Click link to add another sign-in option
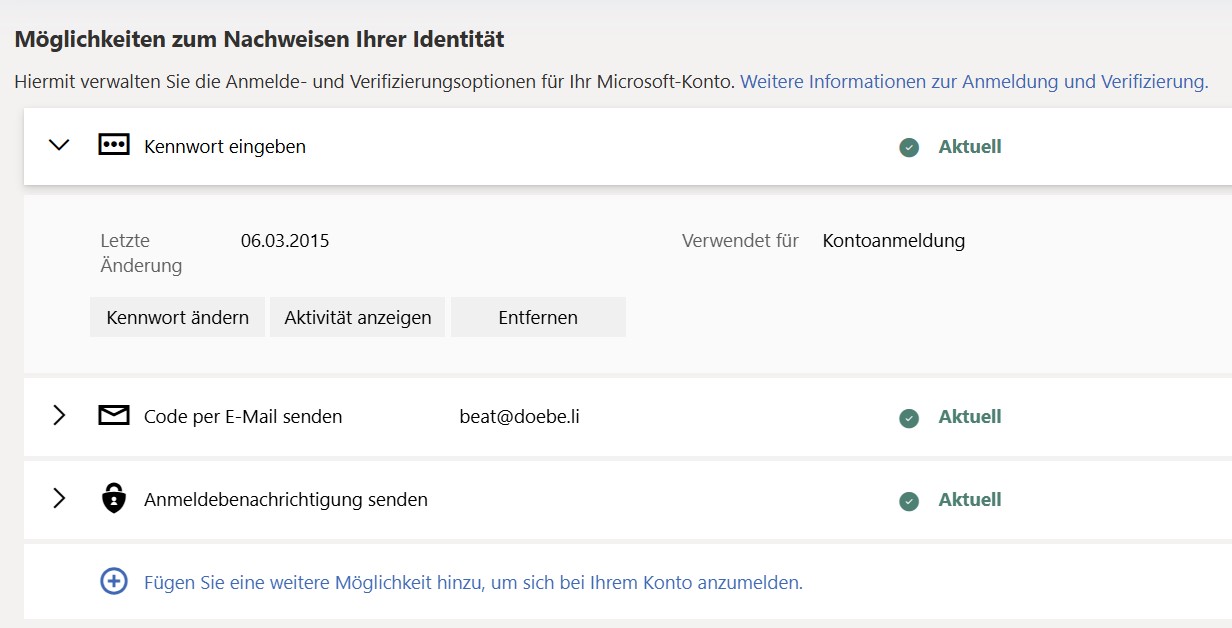 pos(473,582)
